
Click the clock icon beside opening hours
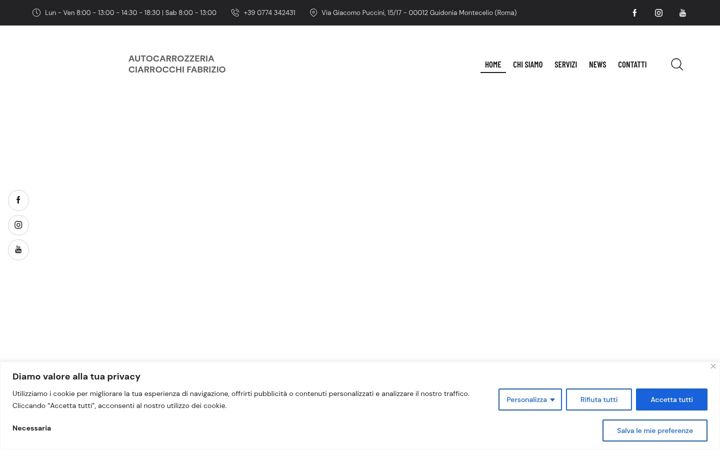click(36, 13)
